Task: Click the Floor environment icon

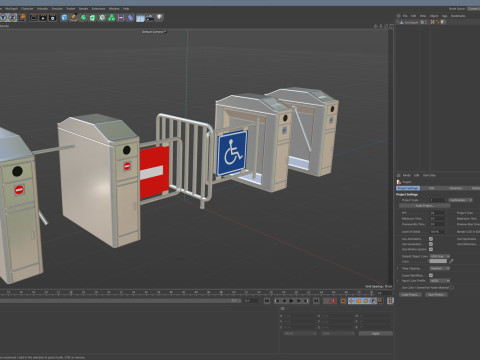Action: [140, 18]
